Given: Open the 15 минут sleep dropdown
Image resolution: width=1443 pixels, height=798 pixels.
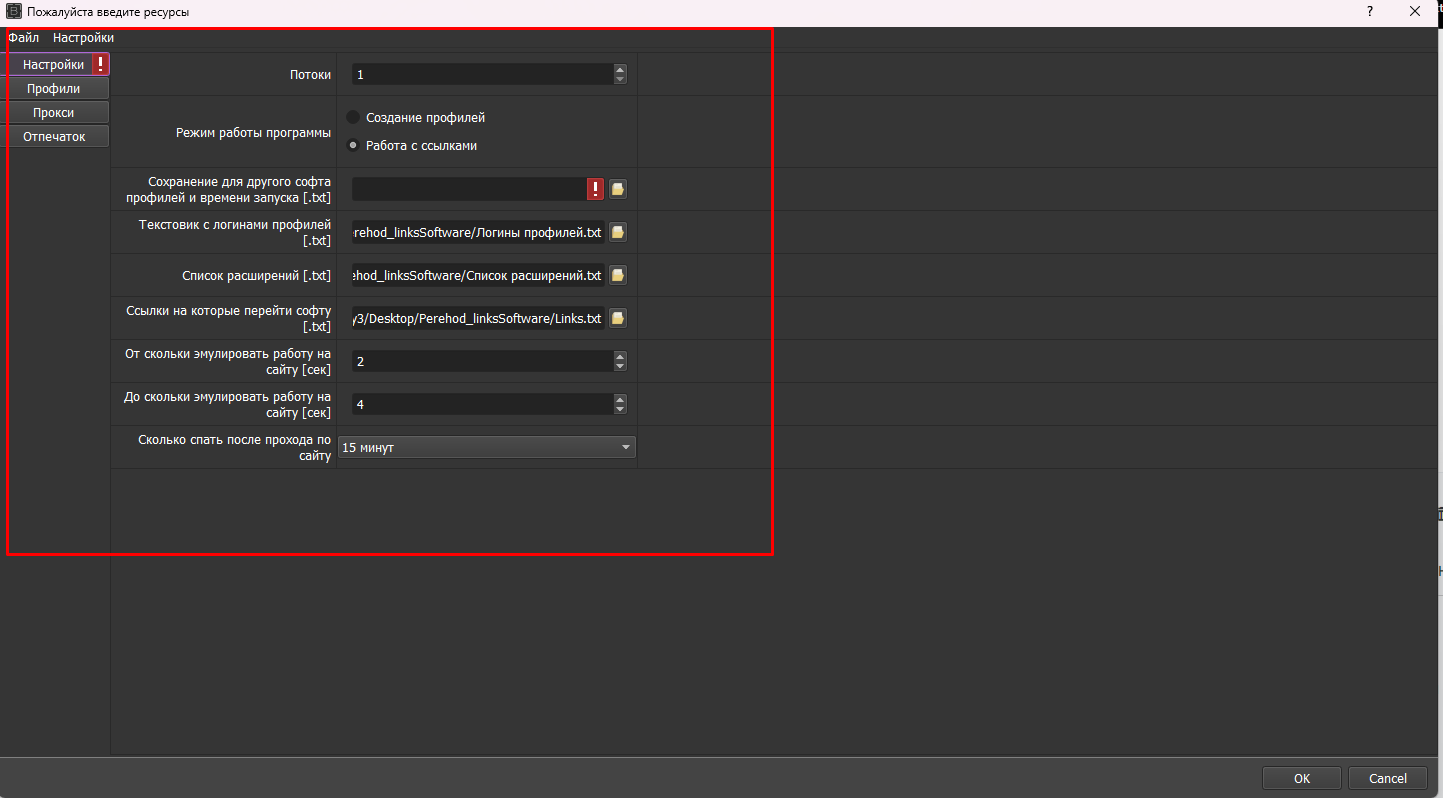Looking at the screenshot, I should click(x=487, y=447).
